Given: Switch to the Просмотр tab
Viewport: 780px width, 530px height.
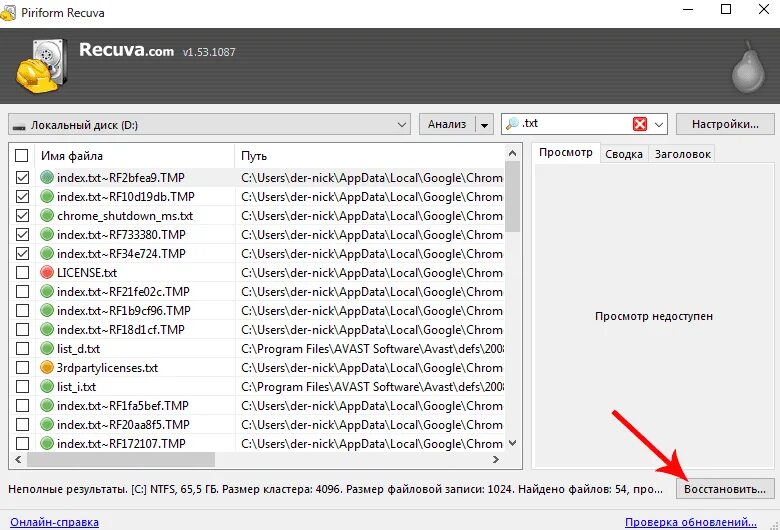Looking at the screenshot, I should click(x=566, y=153).
